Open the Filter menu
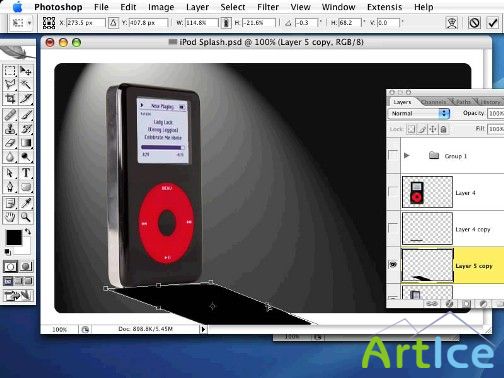 pos(268,7)
